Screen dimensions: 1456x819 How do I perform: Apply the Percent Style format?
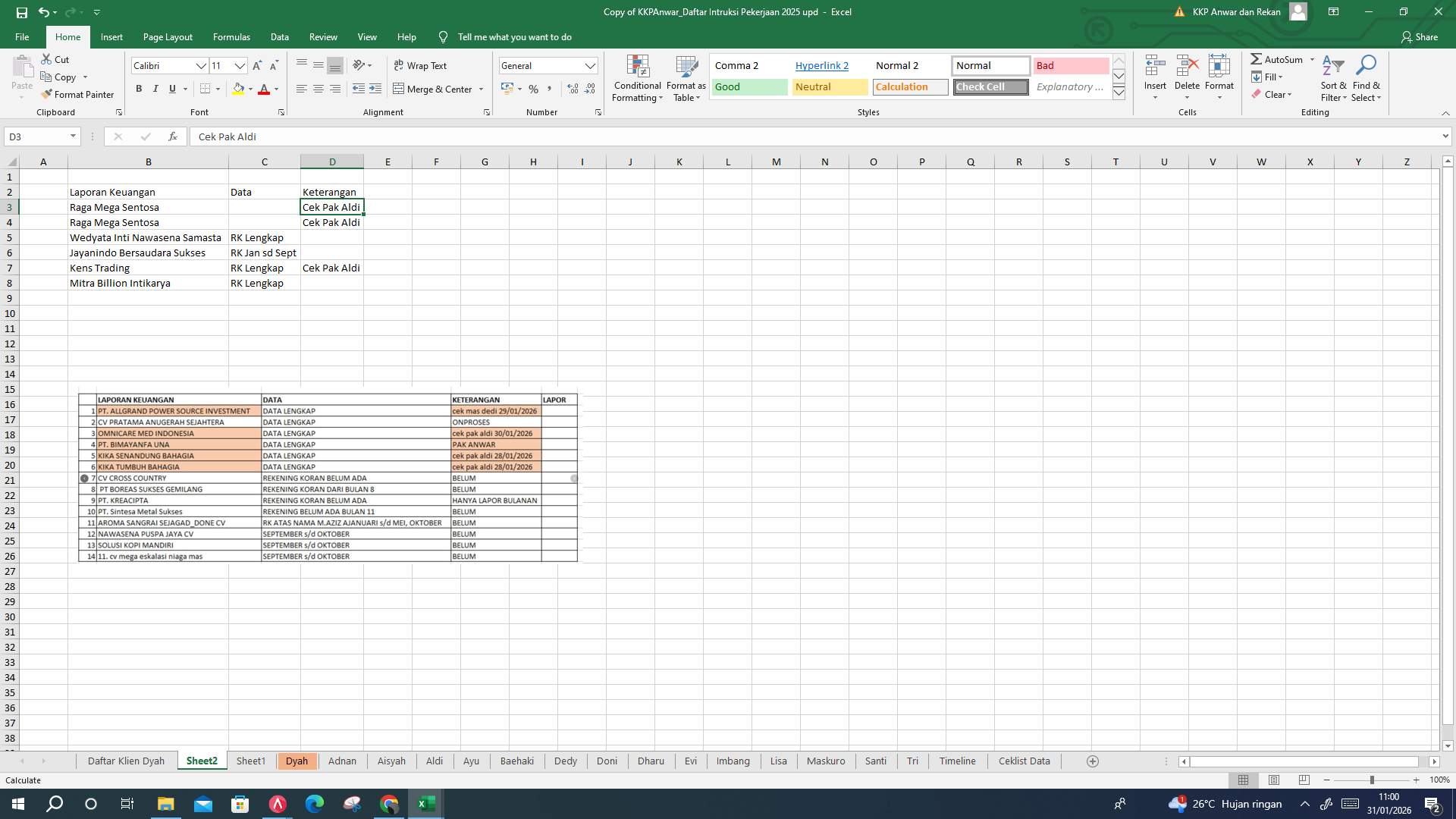(533, 89)
